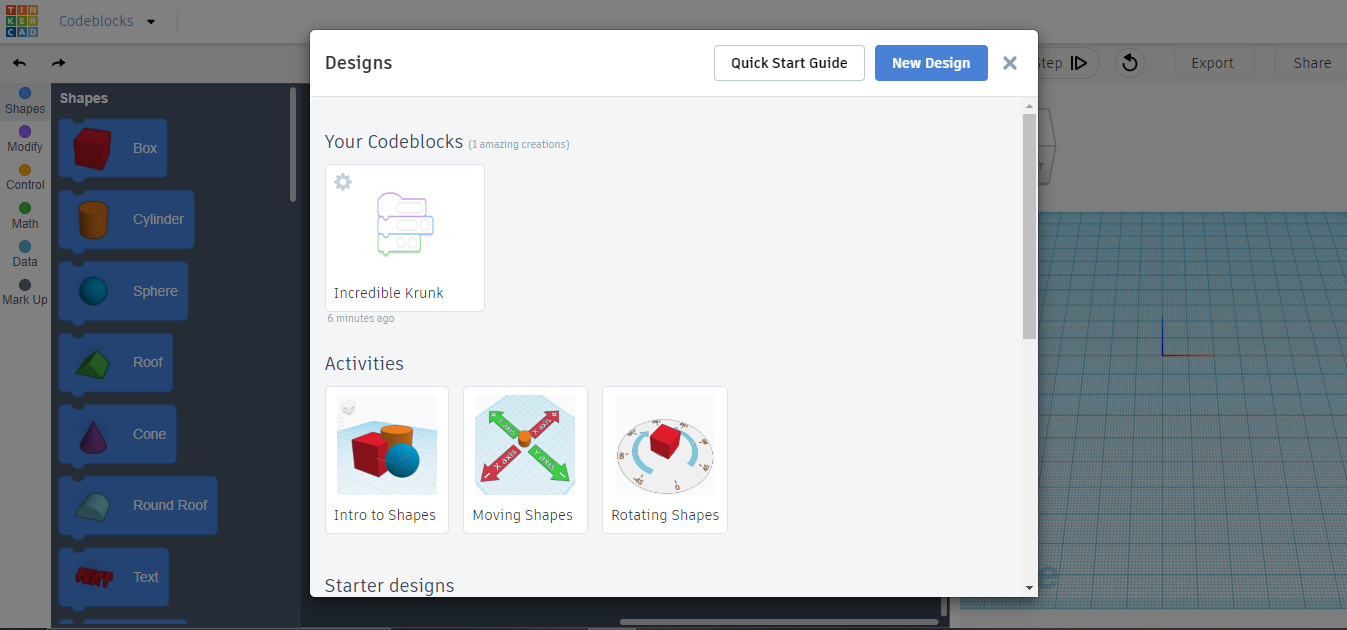Viewport: 1347px width, 630px height.
Task: Open the Modify blocks category
Action: [24, 138]
